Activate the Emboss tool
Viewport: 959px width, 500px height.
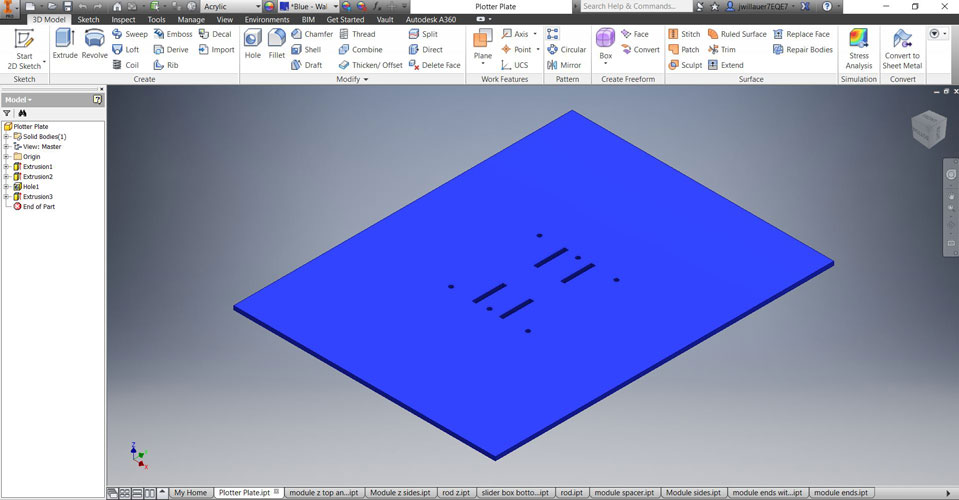pyautogui.click(x=173, y=34)
